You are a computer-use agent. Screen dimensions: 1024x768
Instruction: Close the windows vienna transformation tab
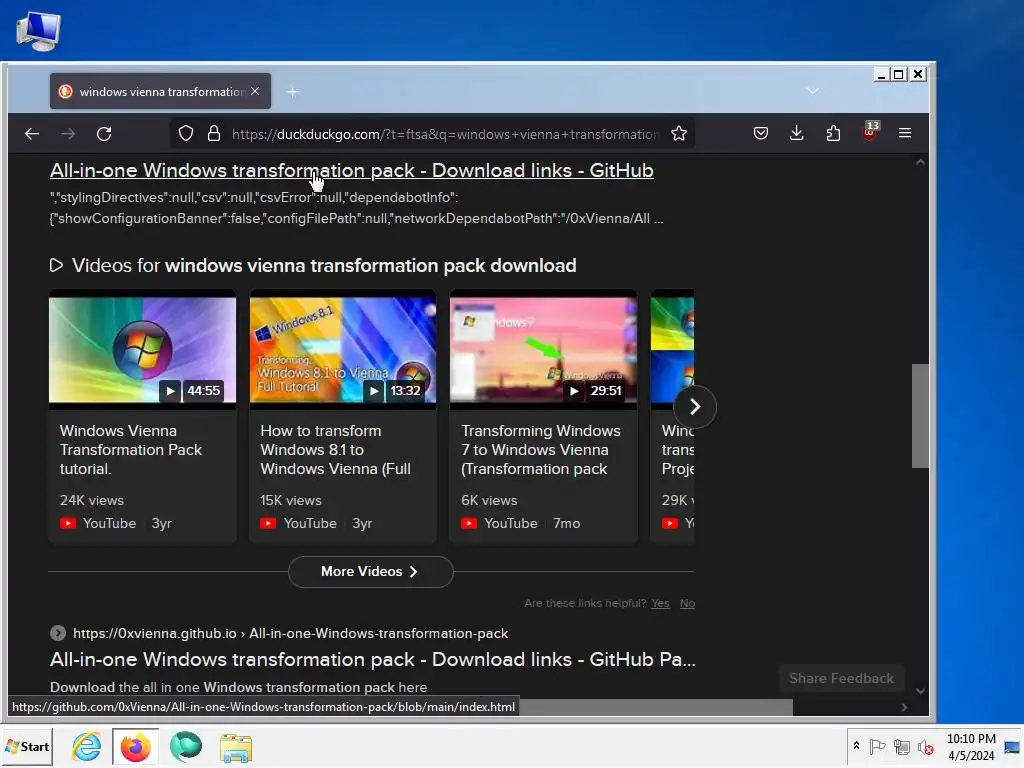[255, 91]
